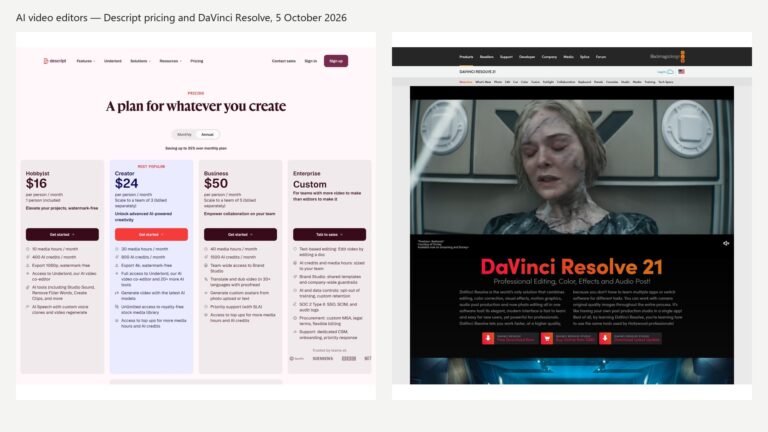This screenshot has height=432, width=768.
Task: Switch Descript billing to Annual
Action: click(207, 134)
